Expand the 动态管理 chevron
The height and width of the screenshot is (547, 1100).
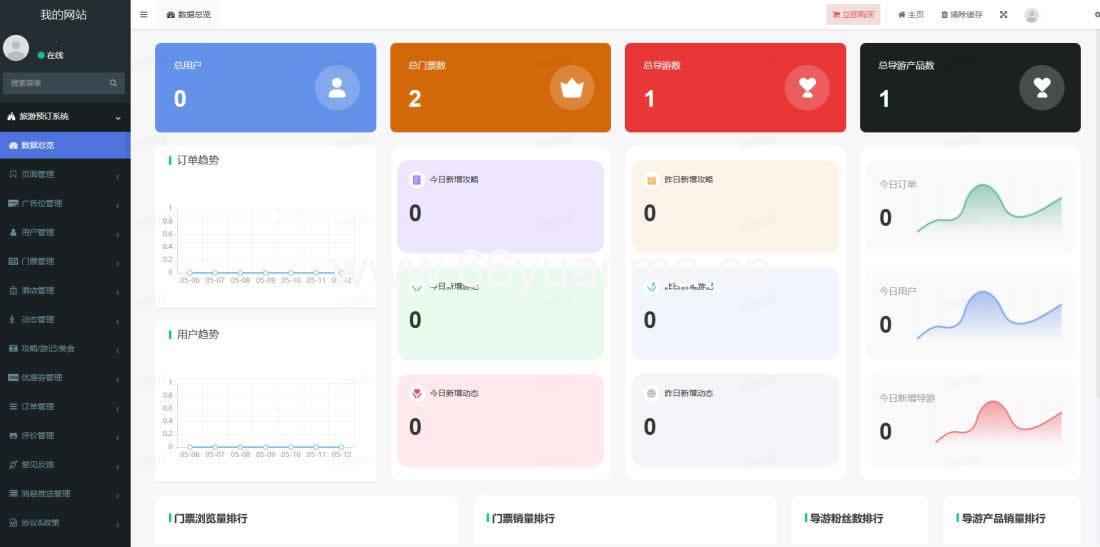[118, 320]
